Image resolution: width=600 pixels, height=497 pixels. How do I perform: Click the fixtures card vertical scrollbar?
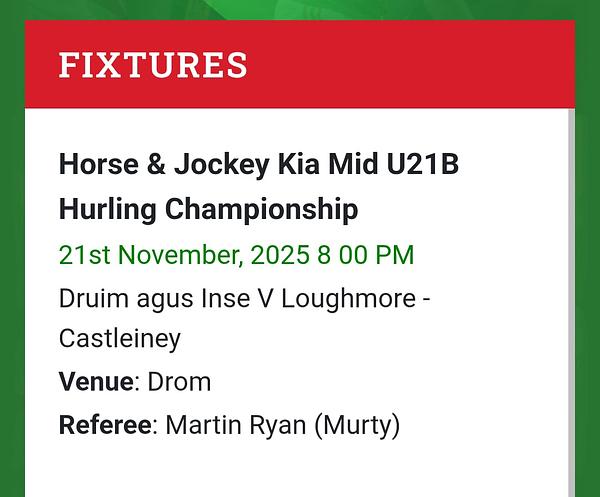[x=571, y=300]
